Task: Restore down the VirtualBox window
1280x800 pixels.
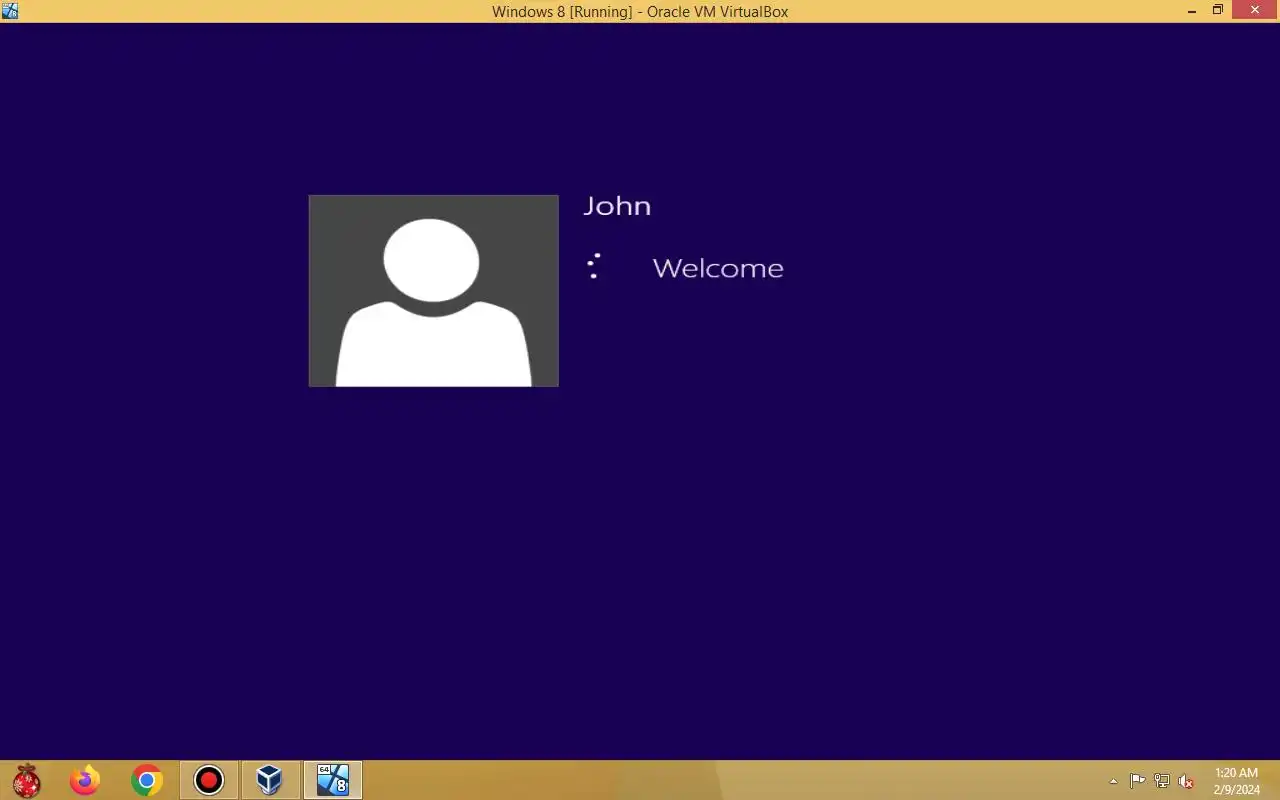Action: tap(1218, 11)
